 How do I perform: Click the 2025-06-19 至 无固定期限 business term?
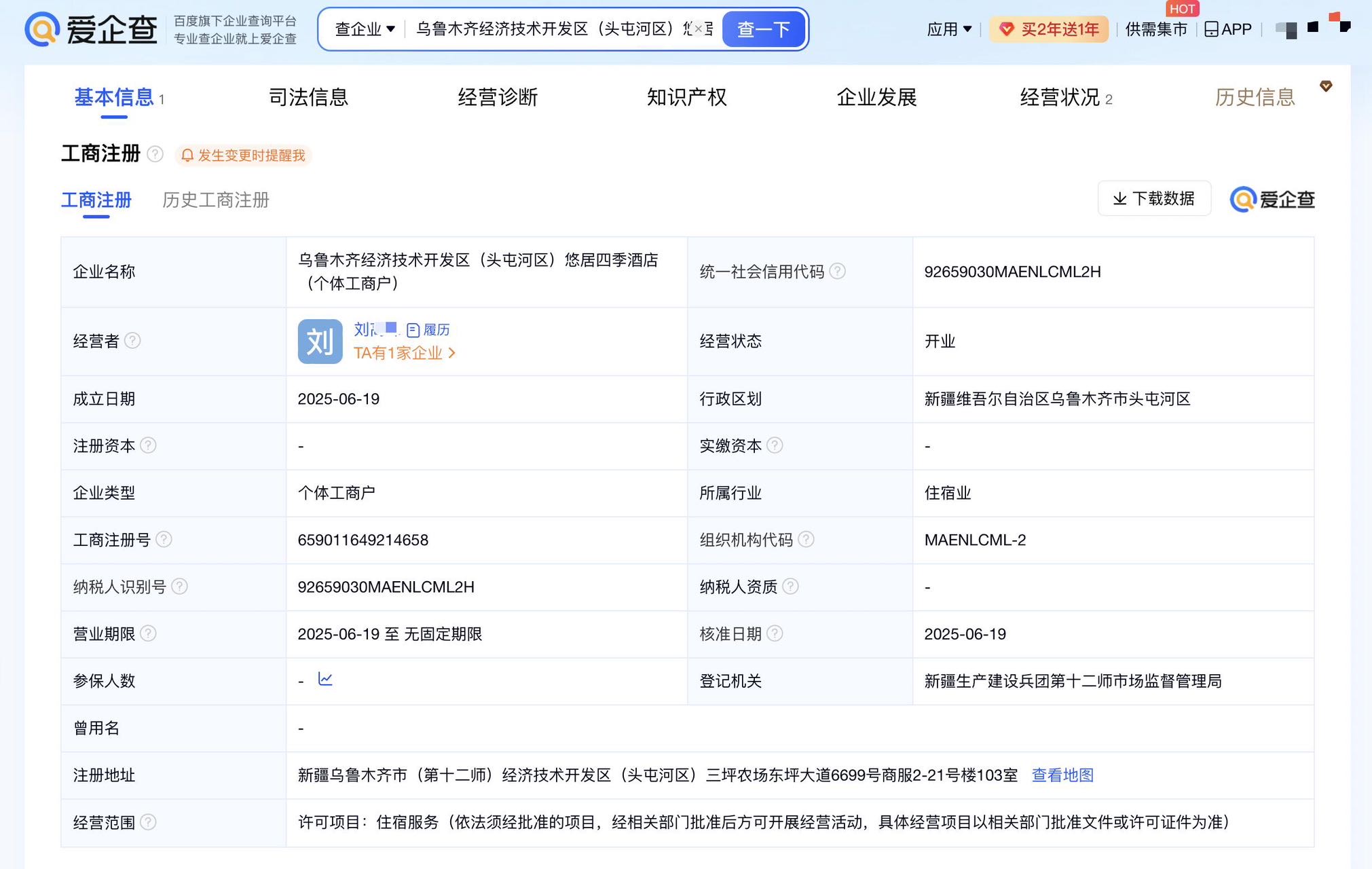390,634
